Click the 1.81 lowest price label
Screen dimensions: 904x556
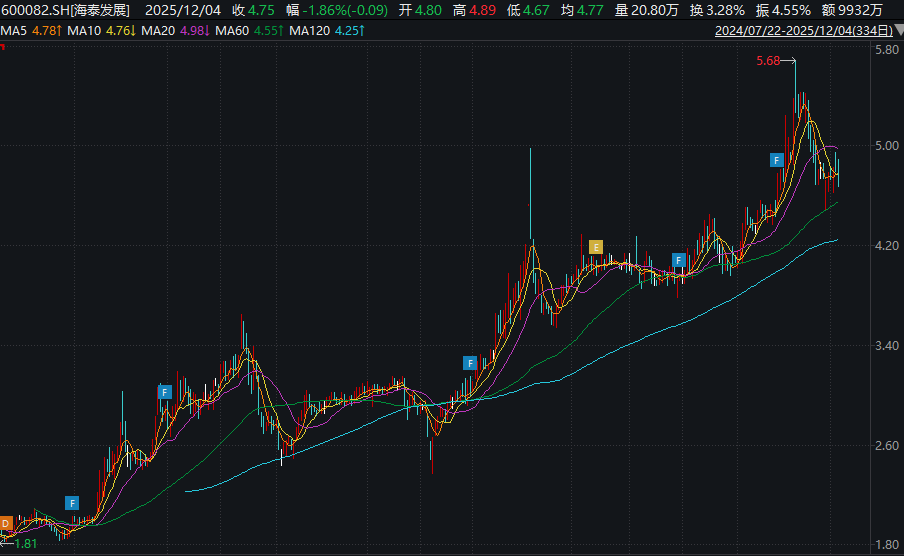click(25, 543)
